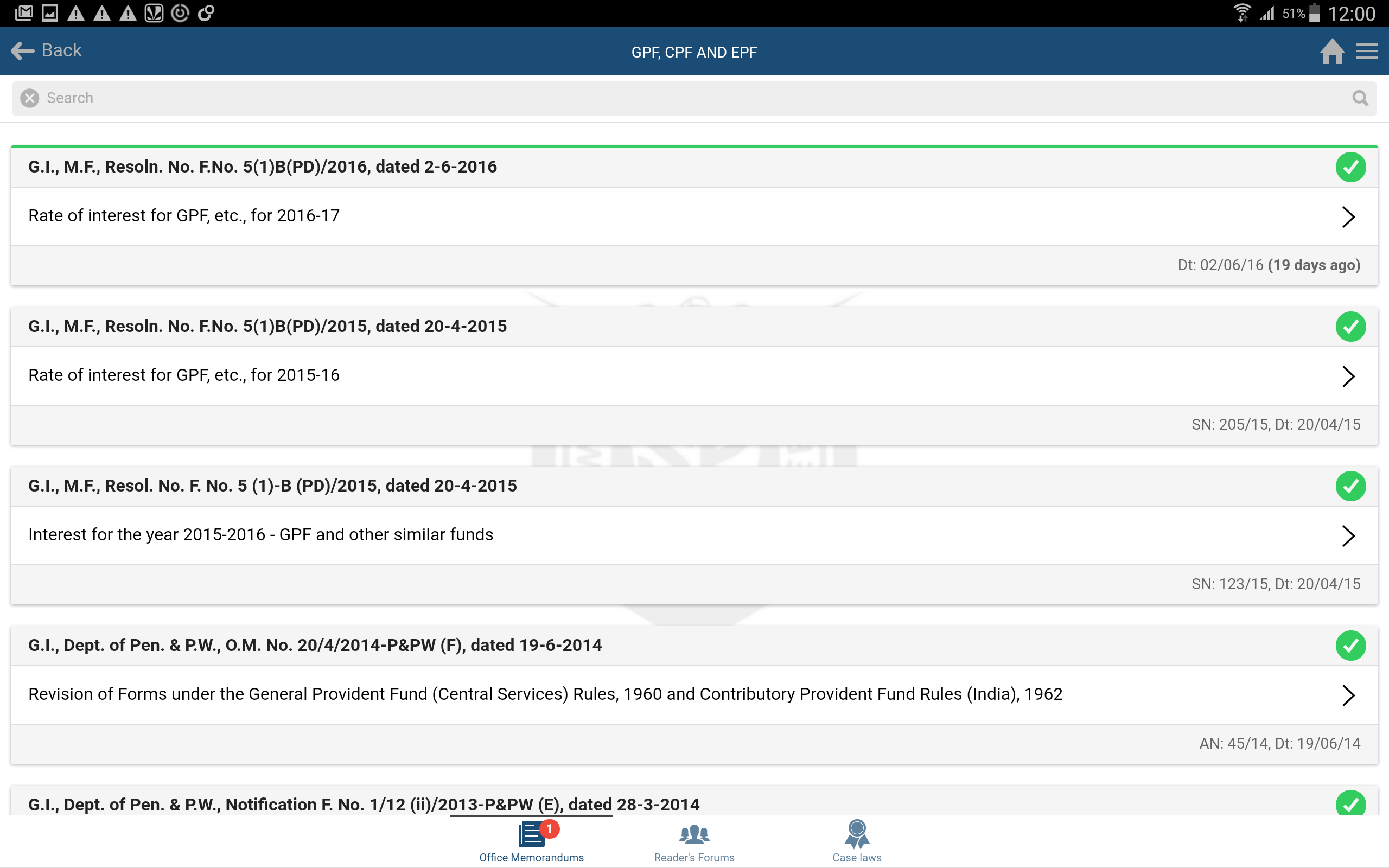This screenshot has width=1389, height=868.
Task: Tap the notification badge on Office Memorandums
Action: (549, 829)
